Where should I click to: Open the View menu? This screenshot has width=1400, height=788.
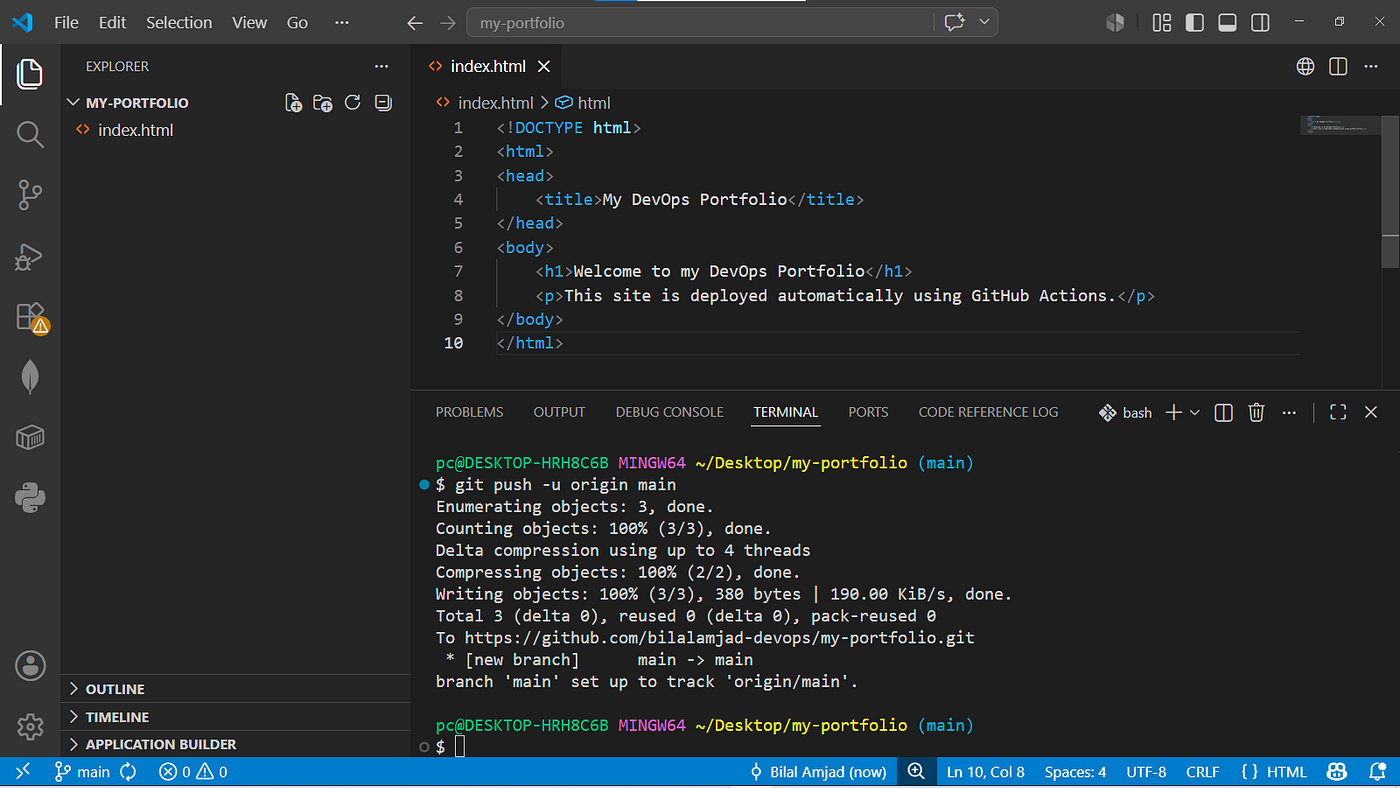coord(249,22)
